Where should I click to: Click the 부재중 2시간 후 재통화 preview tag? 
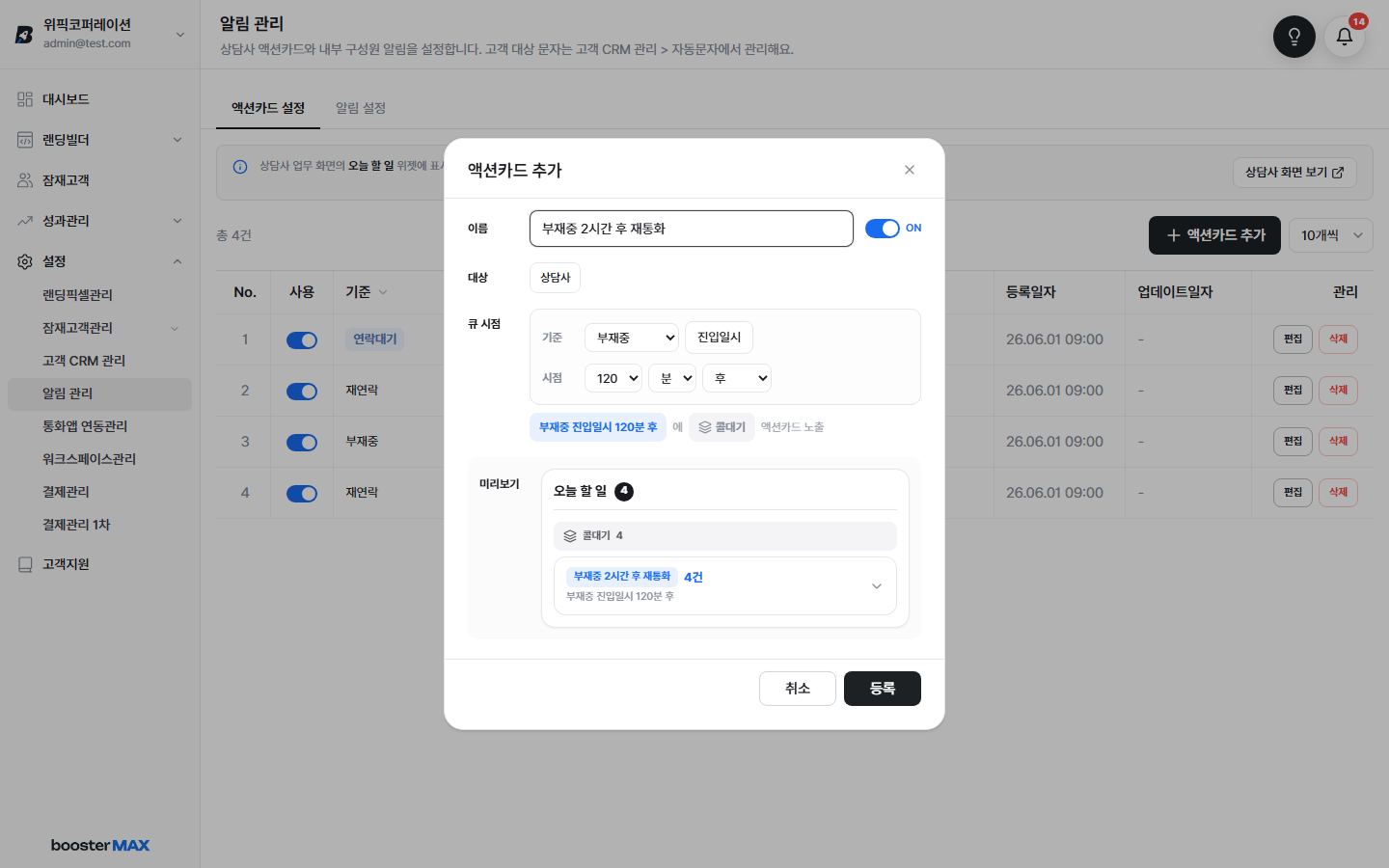coord(622,577)
